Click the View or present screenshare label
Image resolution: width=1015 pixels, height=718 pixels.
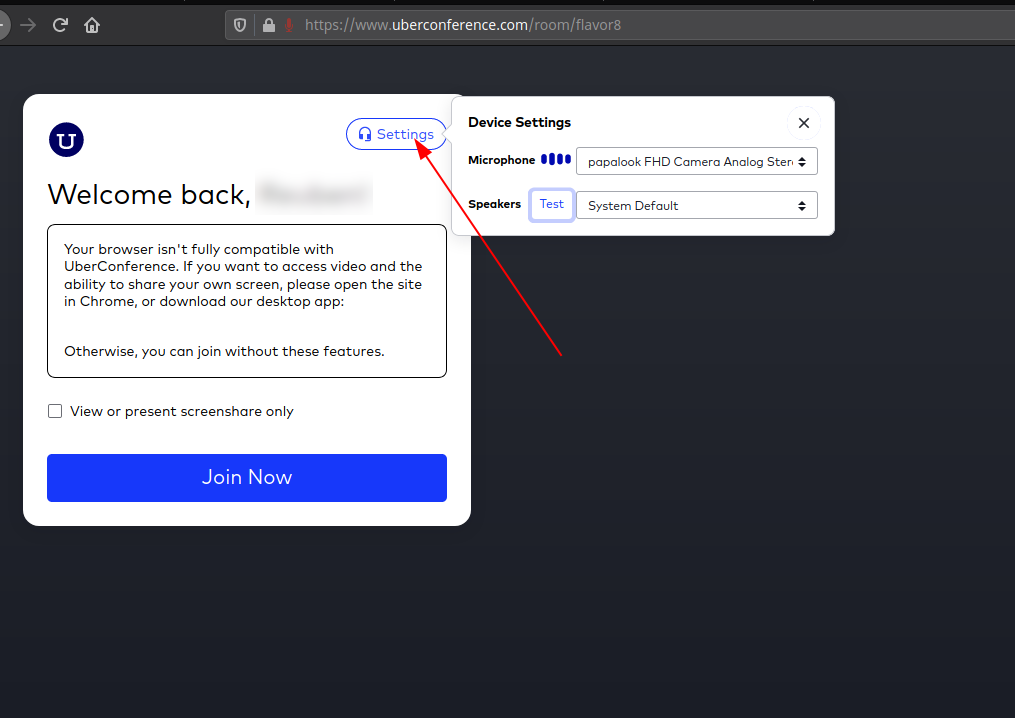(181, 411)
